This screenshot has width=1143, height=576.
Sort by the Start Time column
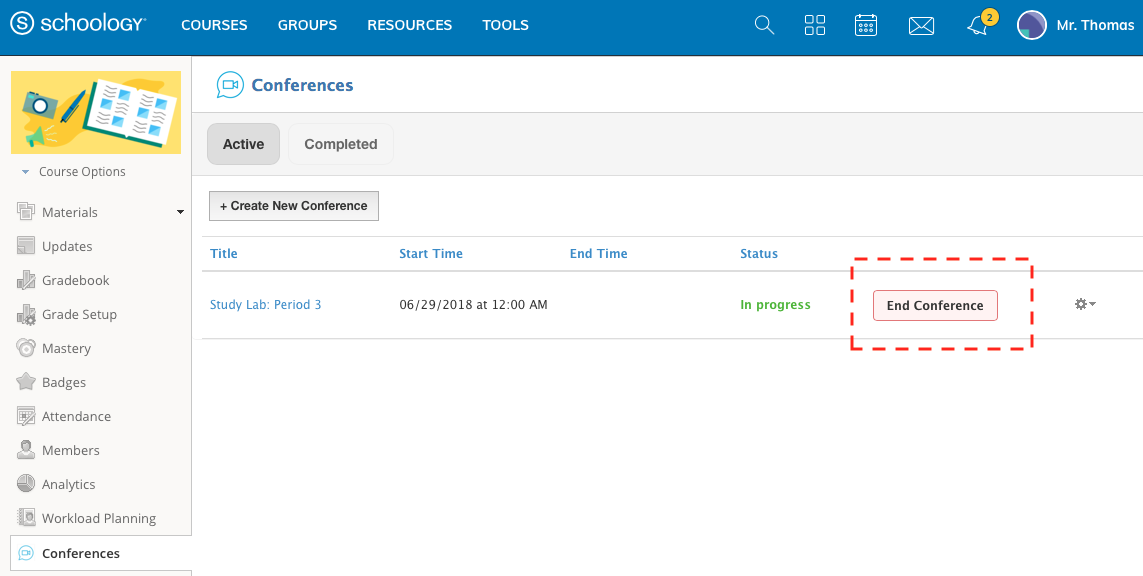point(431,254)
